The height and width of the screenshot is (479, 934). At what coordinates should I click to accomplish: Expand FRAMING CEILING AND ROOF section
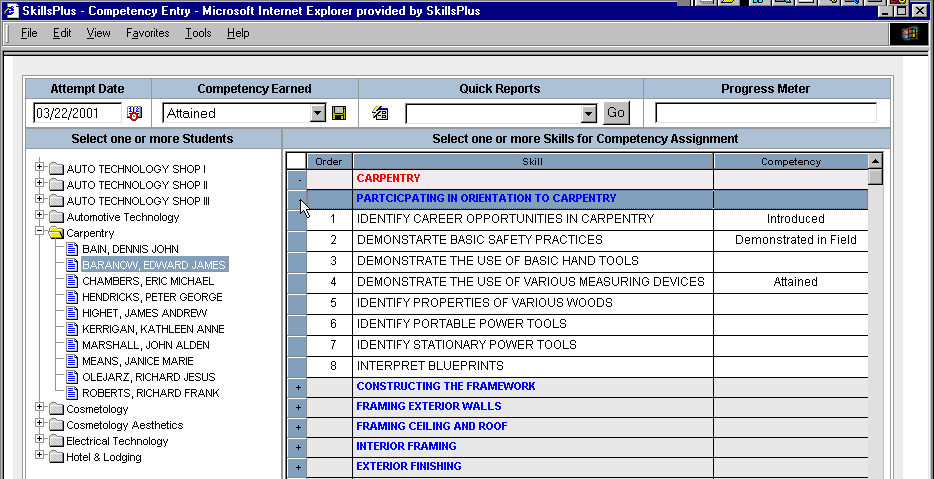point(298,427)
